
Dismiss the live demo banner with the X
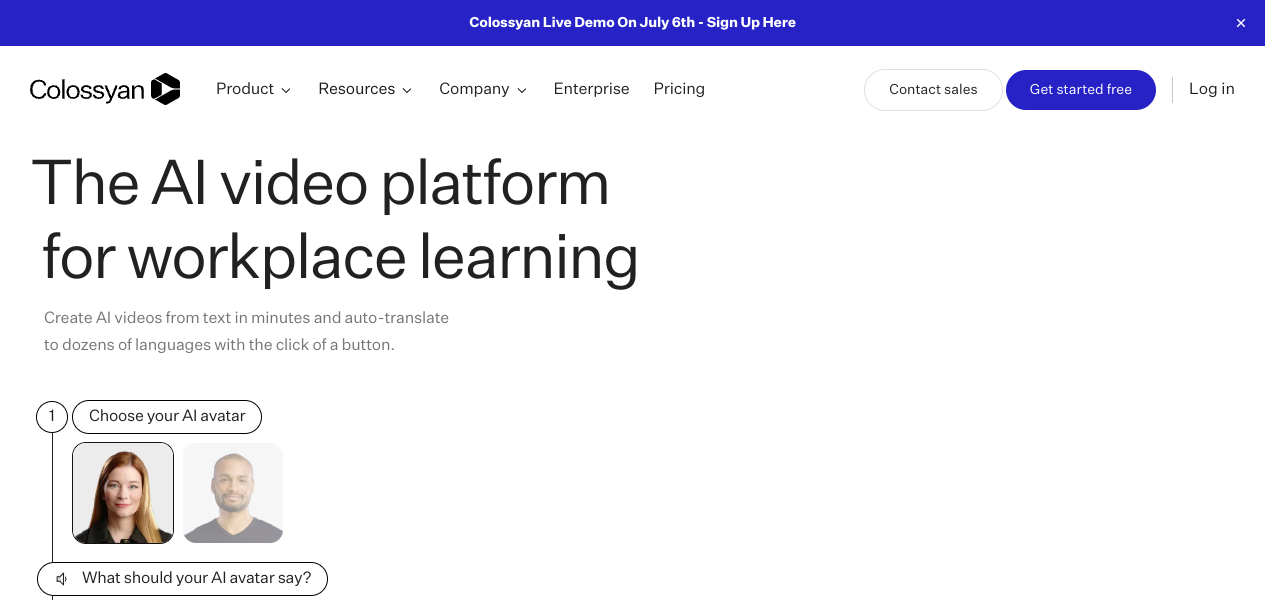point(1241,23)
